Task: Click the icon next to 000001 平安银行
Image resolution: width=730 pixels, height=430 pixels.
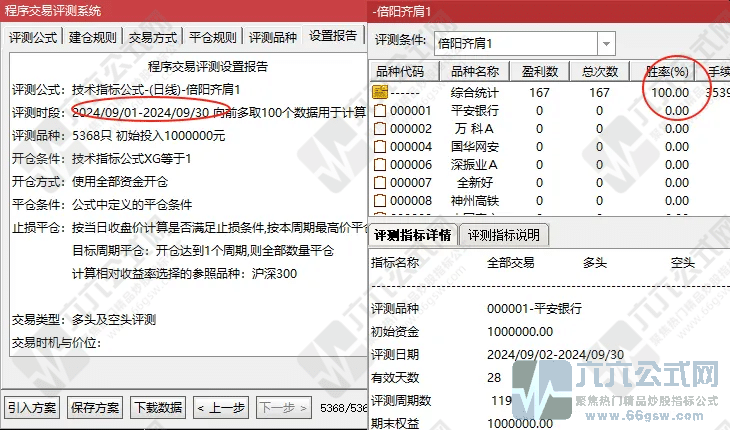Action: pos(380,111)
